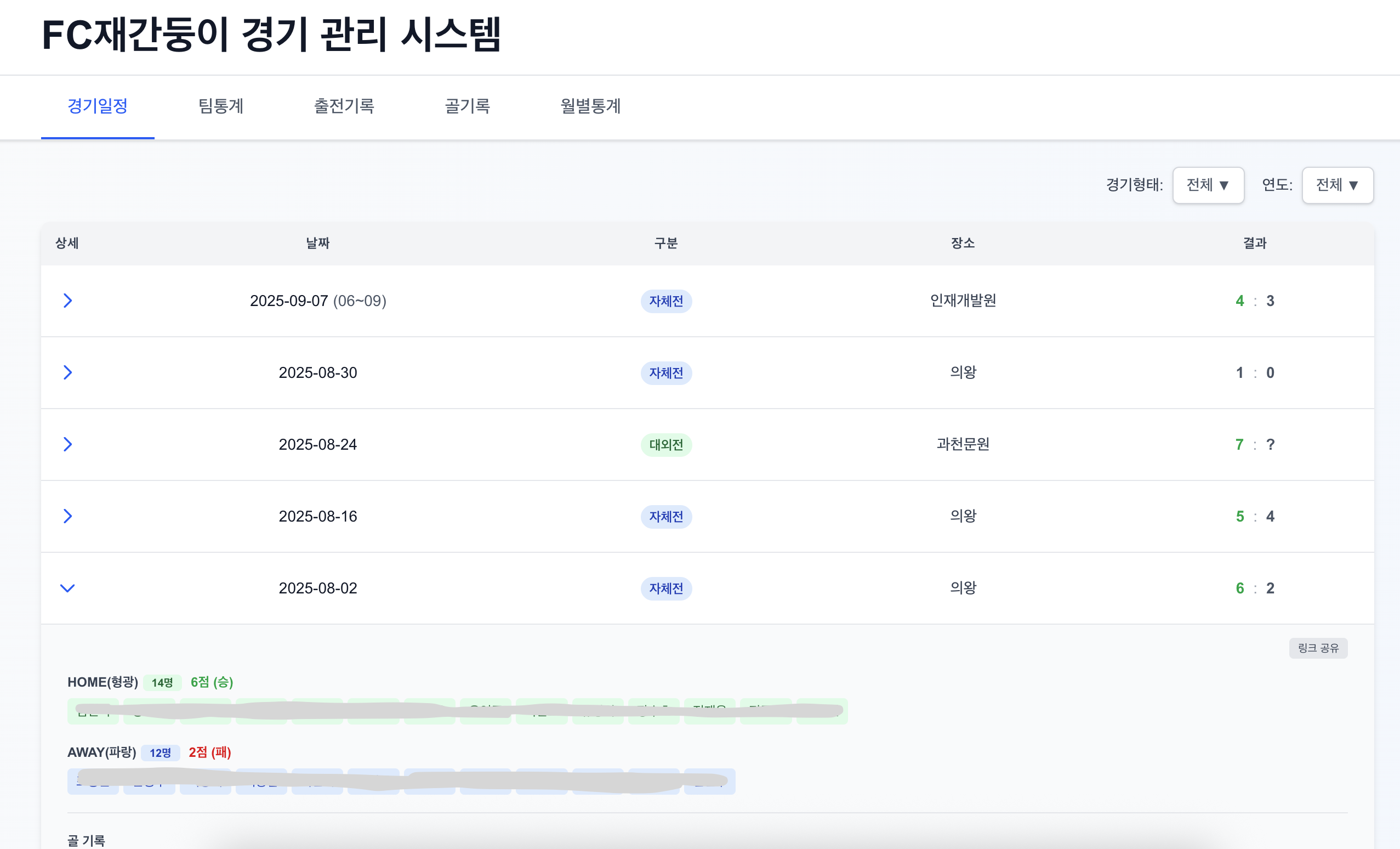Go to the 골기록 tab
The image size is (1400, 849).
pos(467,106)
